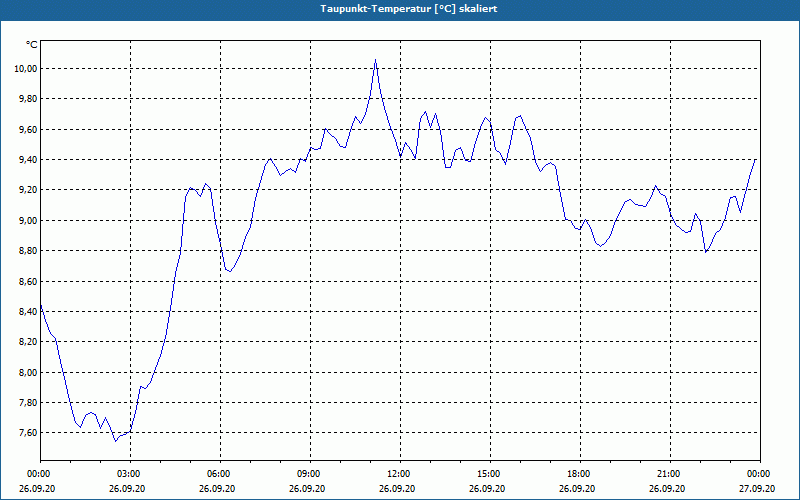
Task: Select the '9,20' y-axis label
Action: (28, 190)
